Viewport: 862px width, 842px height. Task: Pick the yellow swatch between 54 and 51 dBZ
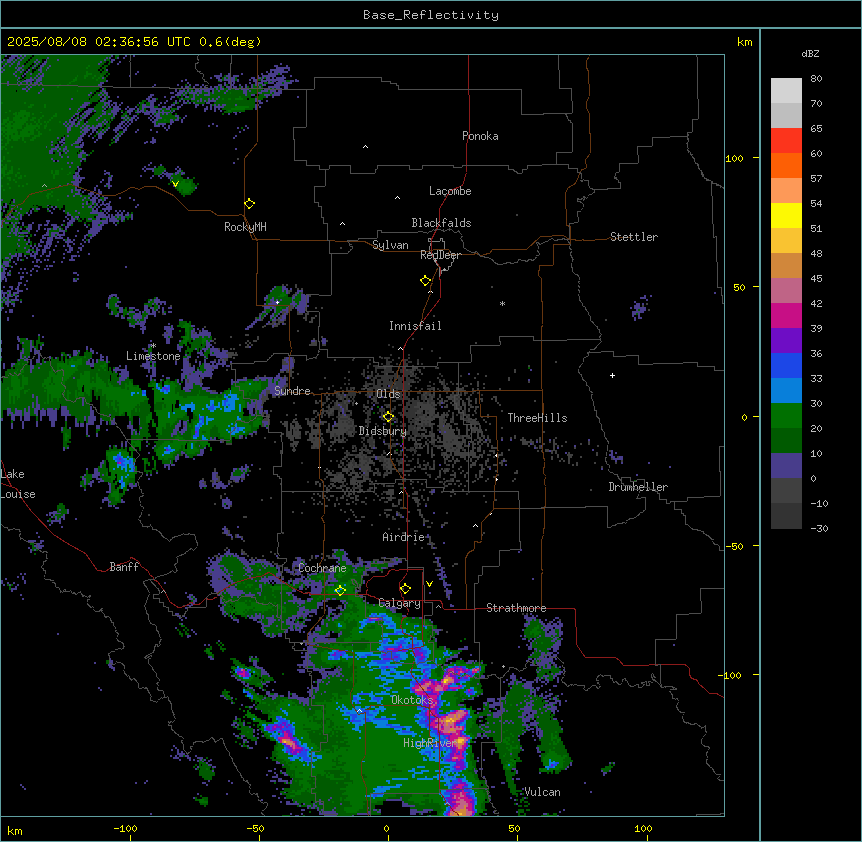click(x=786, y=215)
